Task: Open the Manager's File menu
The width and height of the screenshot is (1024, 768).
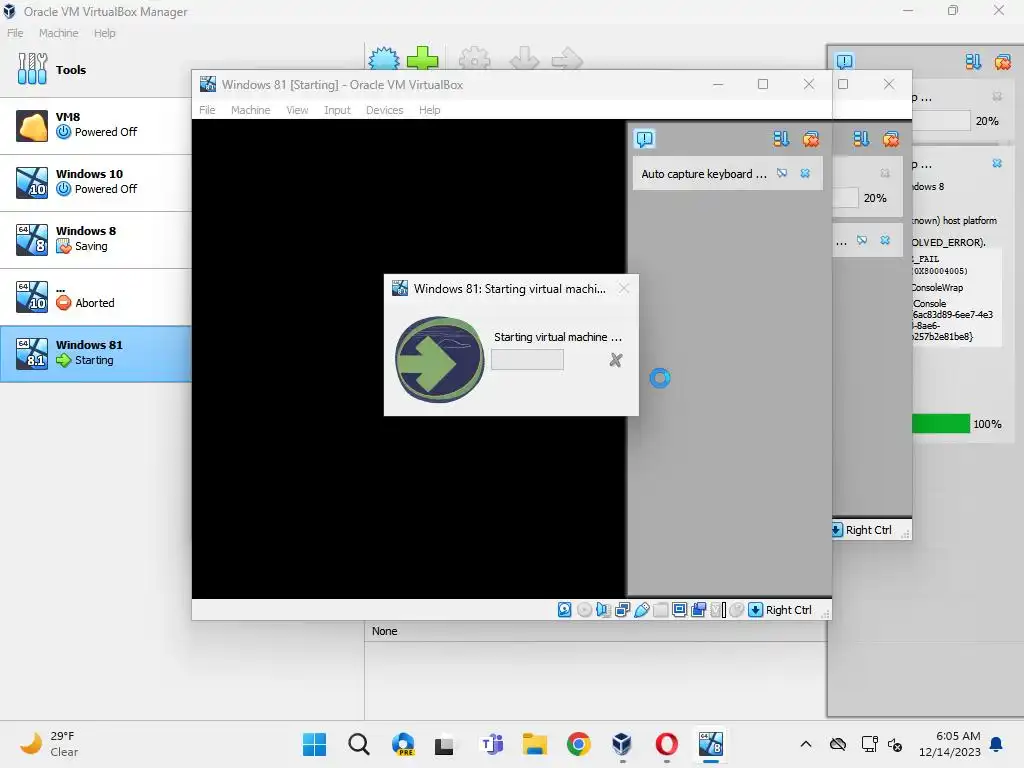Action: pyautogui.click(x=15, y=33)
